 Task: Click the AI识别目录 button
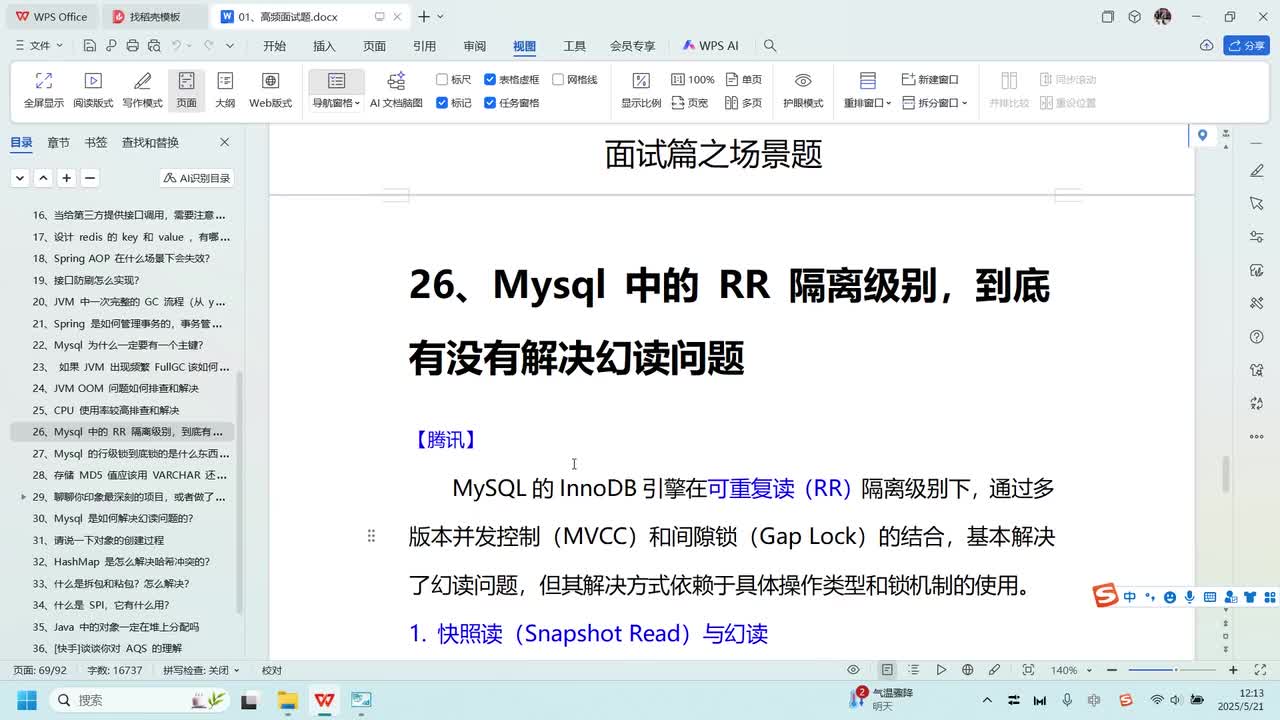[197, 178]
